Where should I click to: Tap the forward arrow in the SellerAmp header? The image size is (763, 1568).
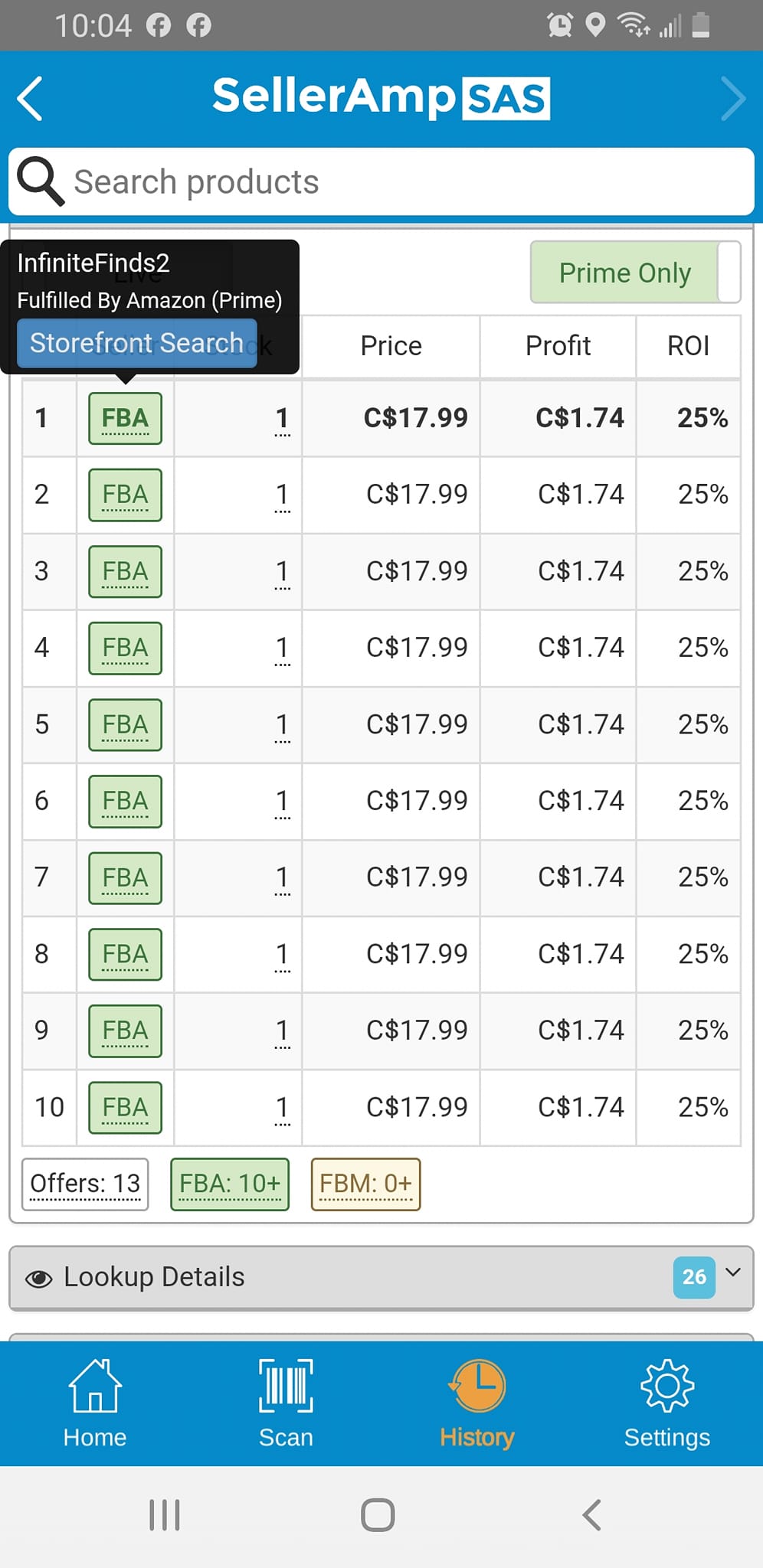[732, 99]
